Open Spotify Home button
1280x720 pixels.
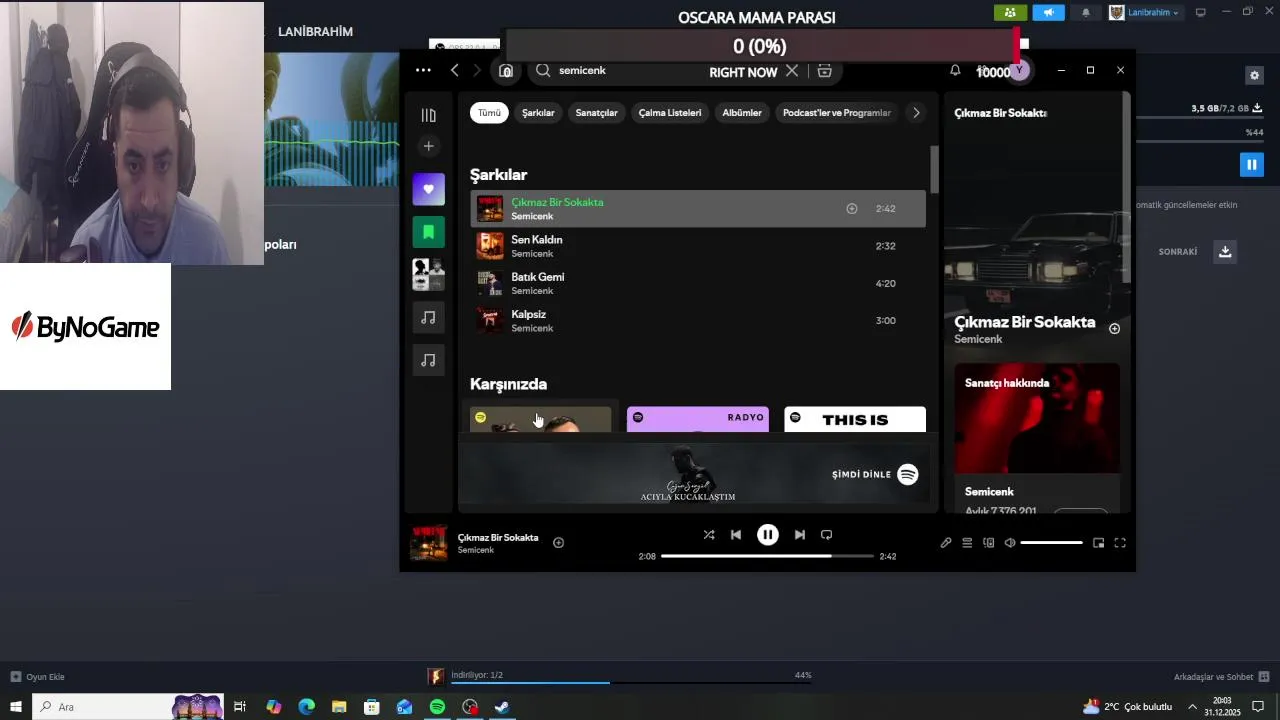pyautogui.click(x=506, y=70)
